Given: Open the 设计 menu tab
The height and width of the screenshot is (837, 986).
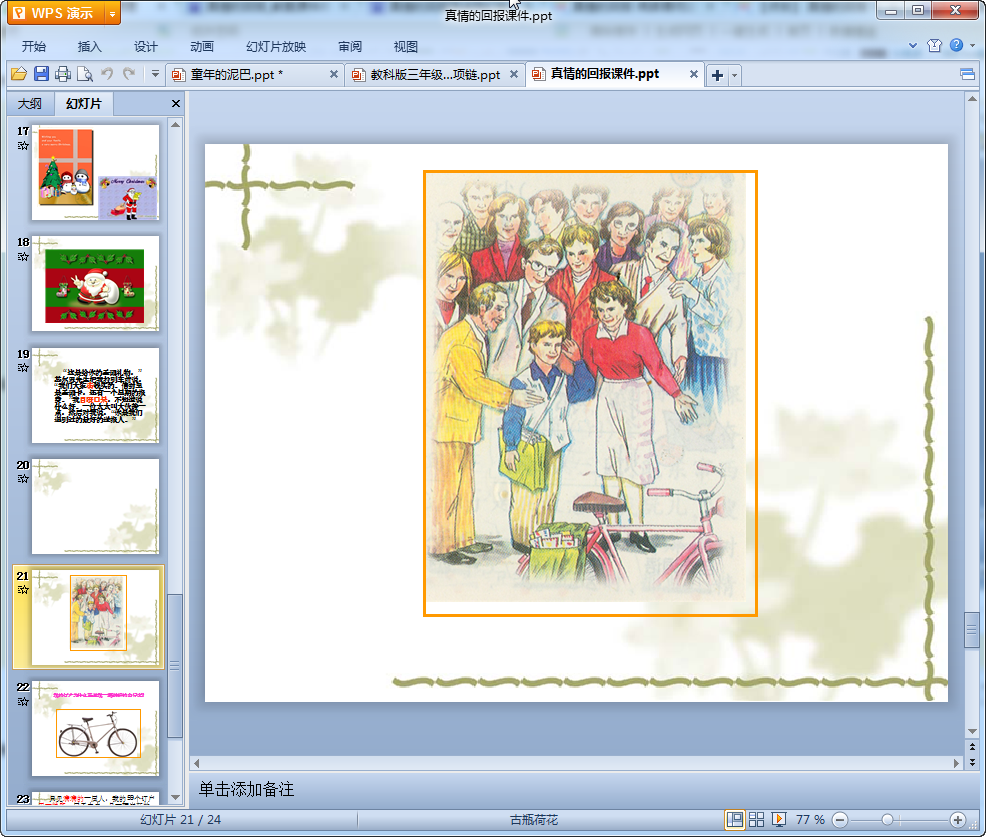Looking at the screenshot, I should click(x=145, y=47).
